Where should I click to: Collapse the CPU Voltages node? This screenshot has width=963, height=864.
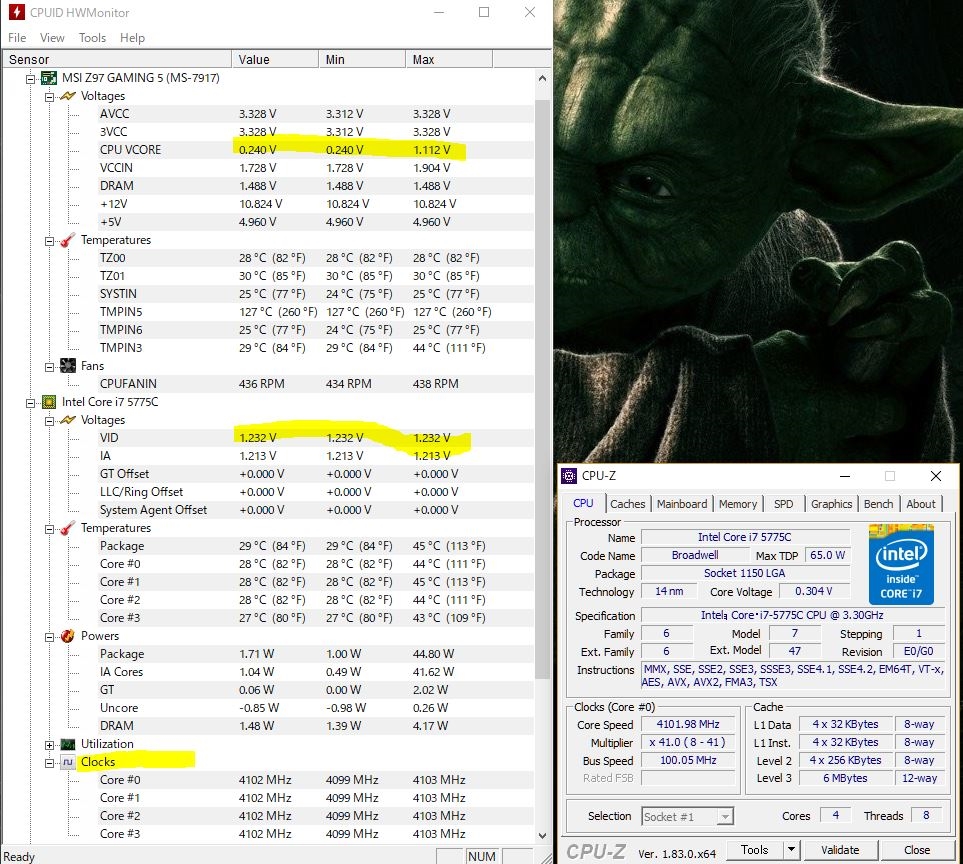click(49, 421)
